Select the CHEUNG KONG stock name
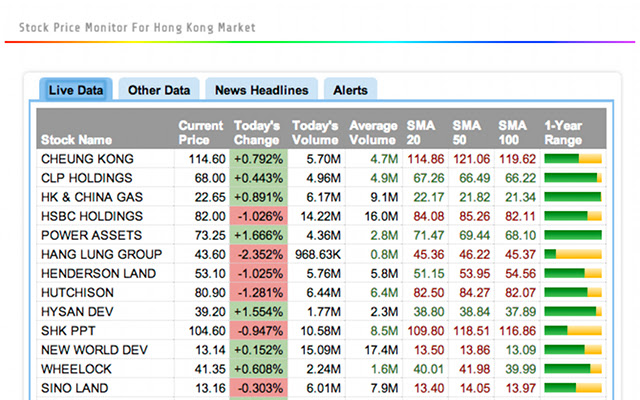Viewport: 640px width, 400px height. (87, 159)
